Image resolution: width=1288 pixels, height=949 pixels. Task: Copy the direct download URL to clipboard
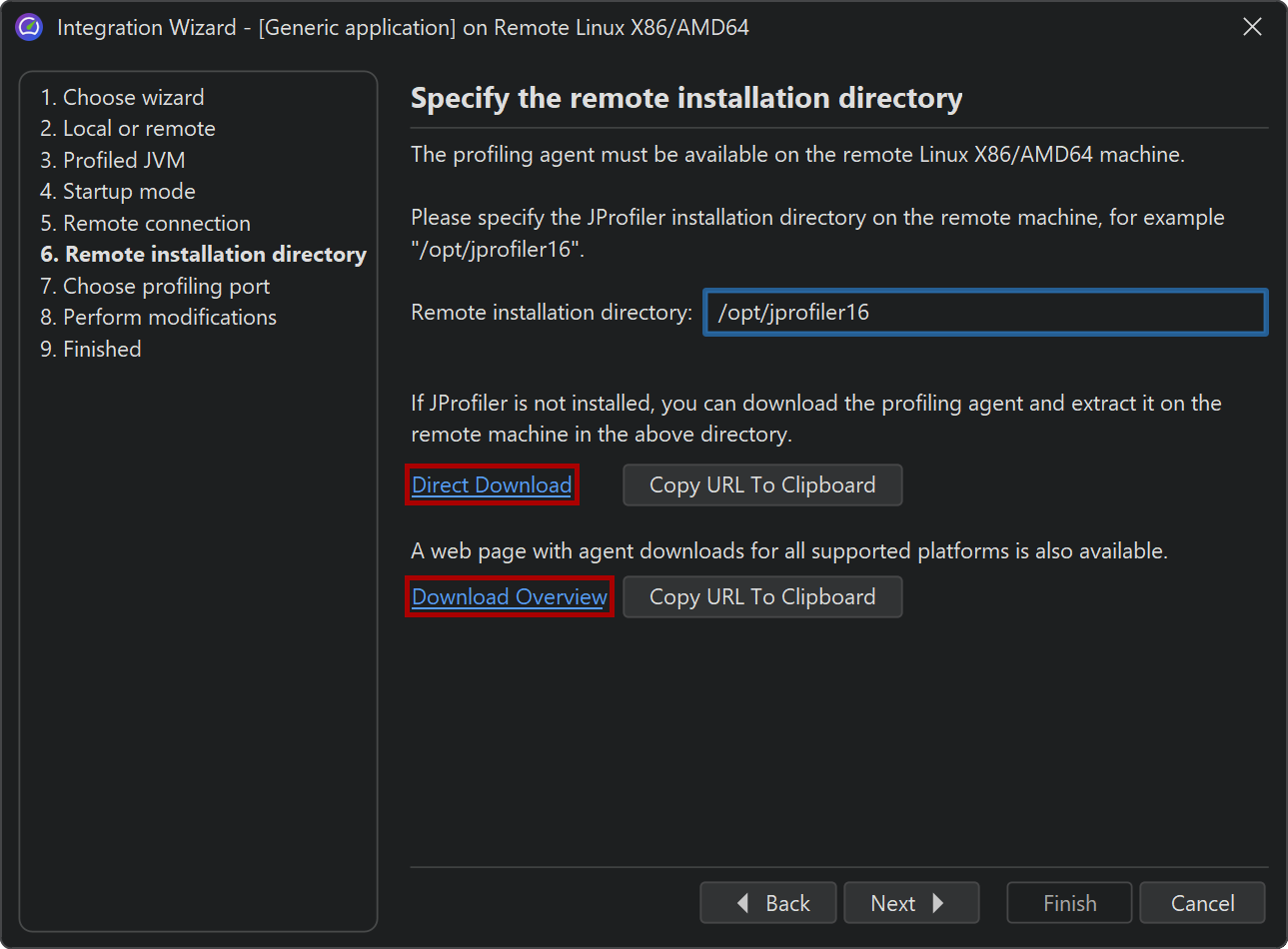point(762,485)
